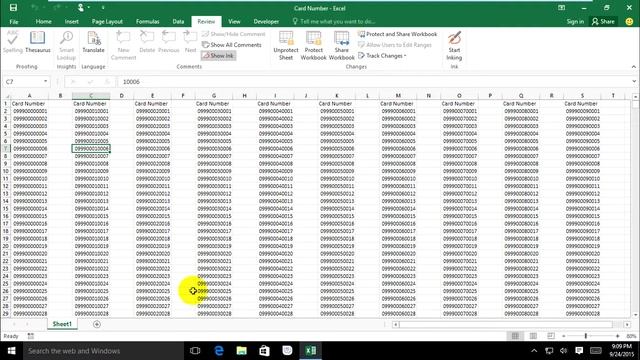Click Sign in link
640x360 pixels.
tap(575, 21)
